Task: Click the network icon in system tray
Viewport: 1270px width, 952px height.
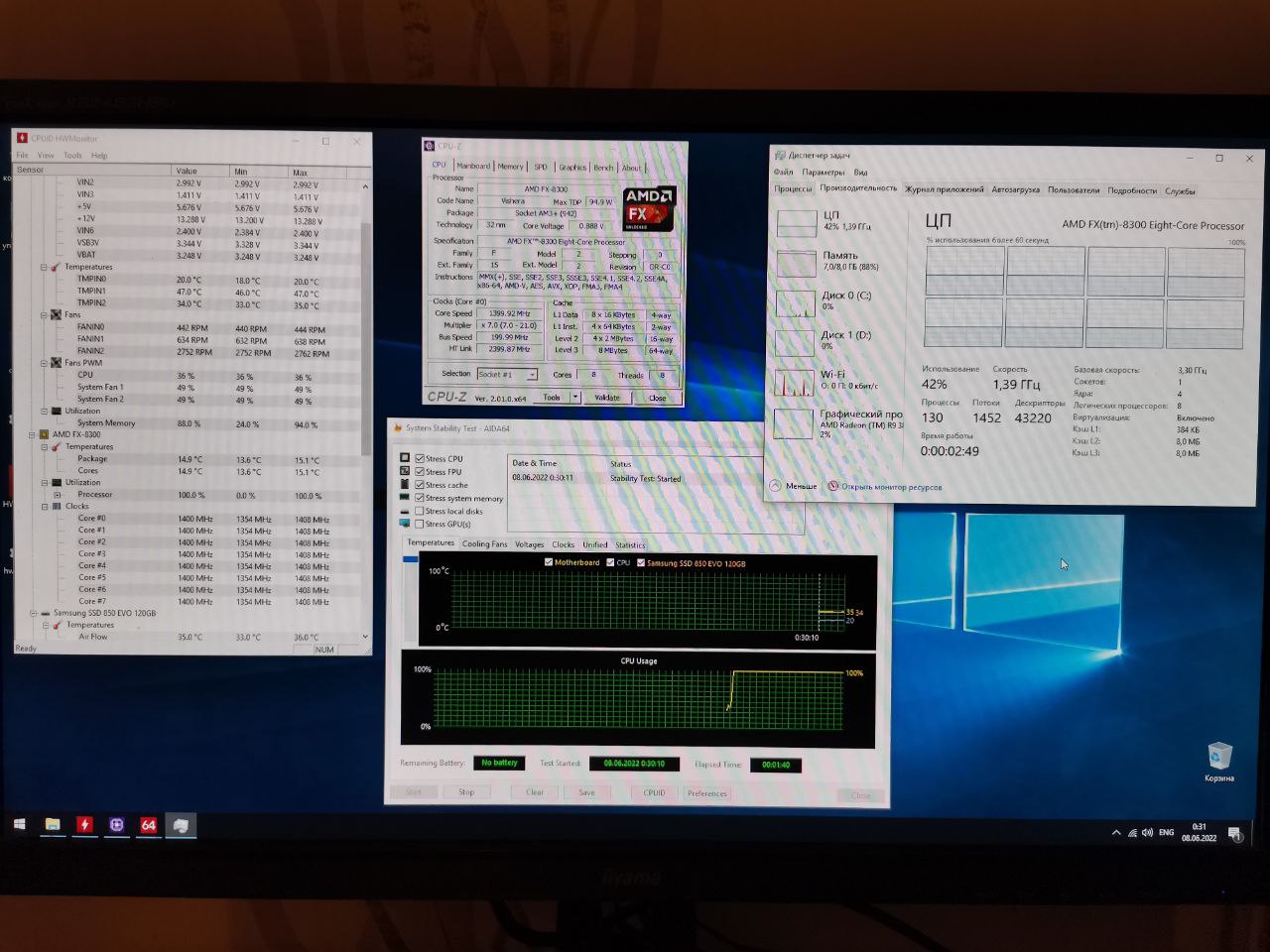Action: [1132, 833]
